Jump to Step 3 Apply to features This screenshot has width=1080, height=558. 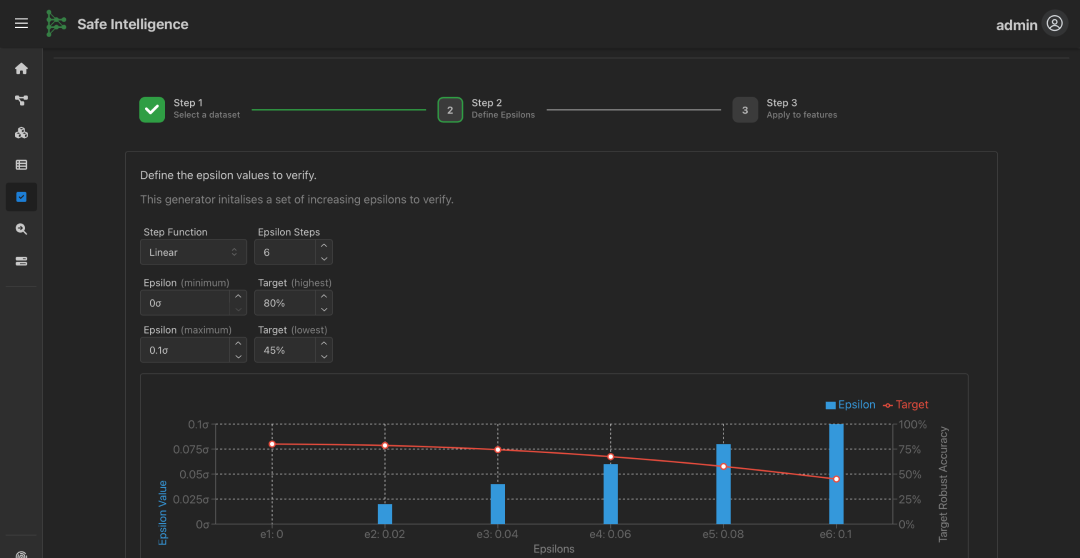(745, 110)
